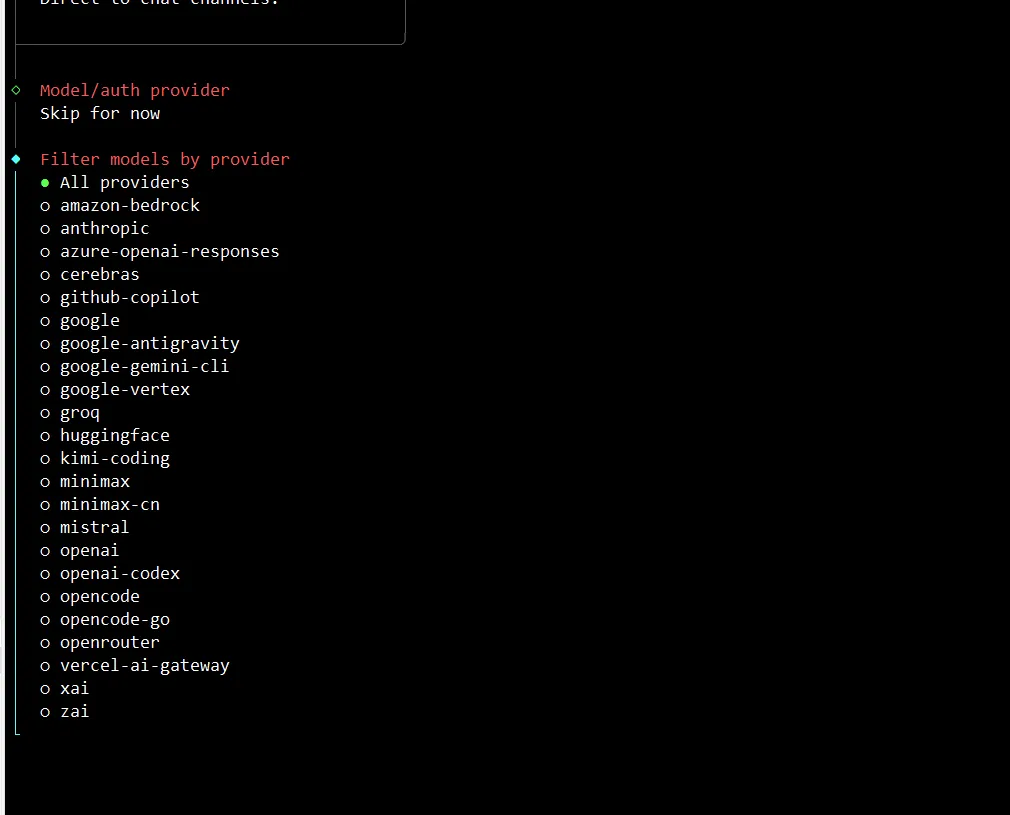Select the xai provider option

[x=64, y=689]
